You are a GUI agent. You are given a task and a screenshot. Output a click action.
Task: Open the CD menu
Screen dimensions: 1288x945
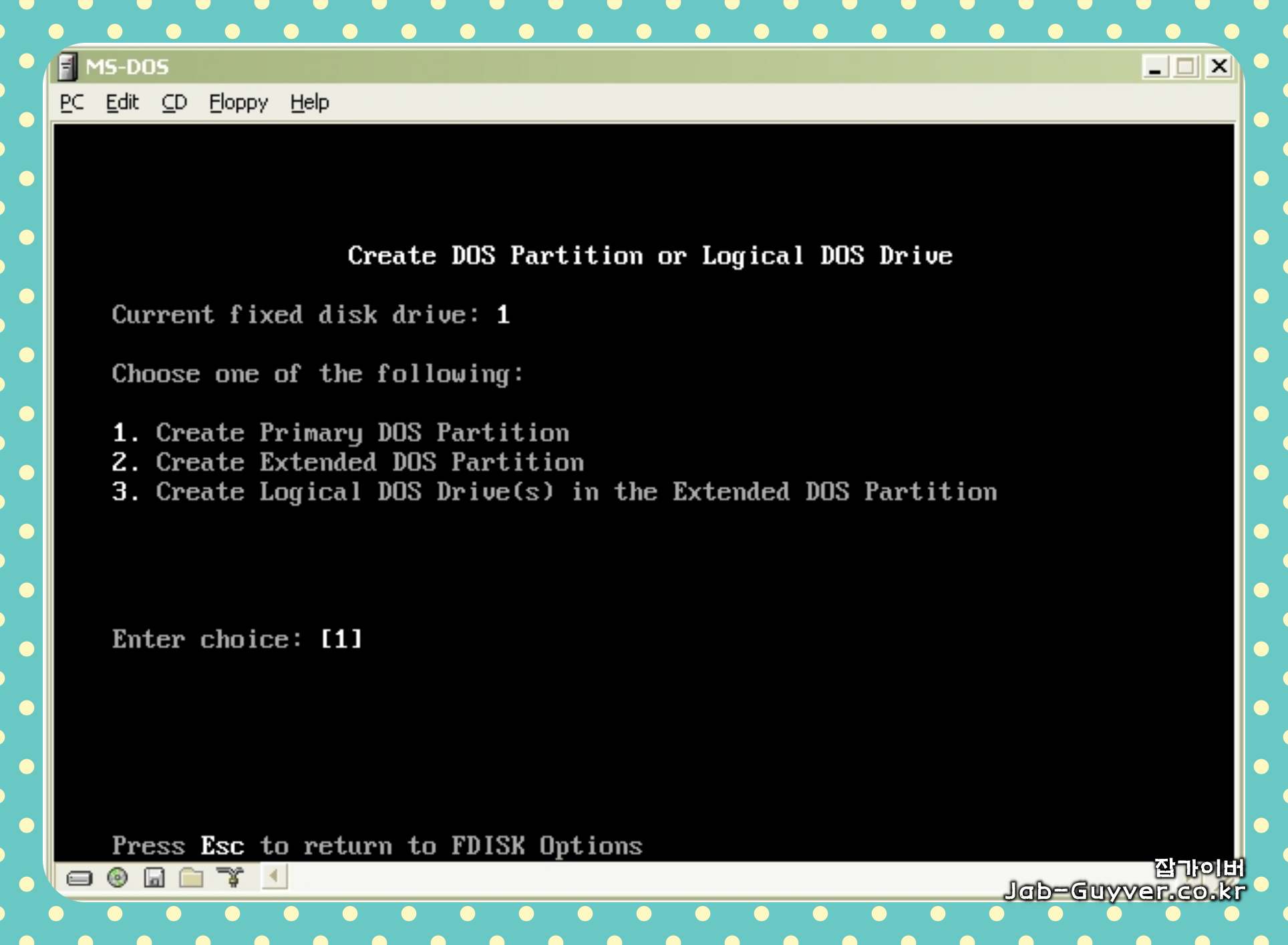tap(174, 102)
